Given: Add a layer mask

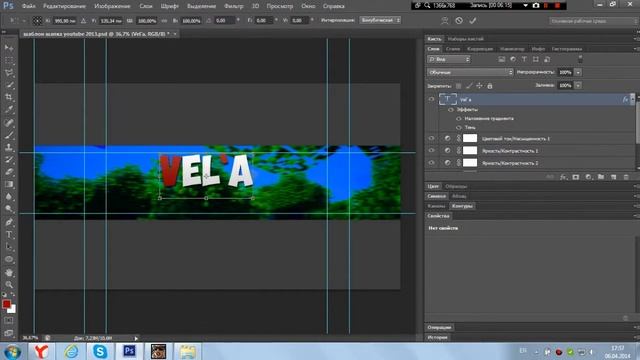Looking at the screenshot, I should pos(576,177).
